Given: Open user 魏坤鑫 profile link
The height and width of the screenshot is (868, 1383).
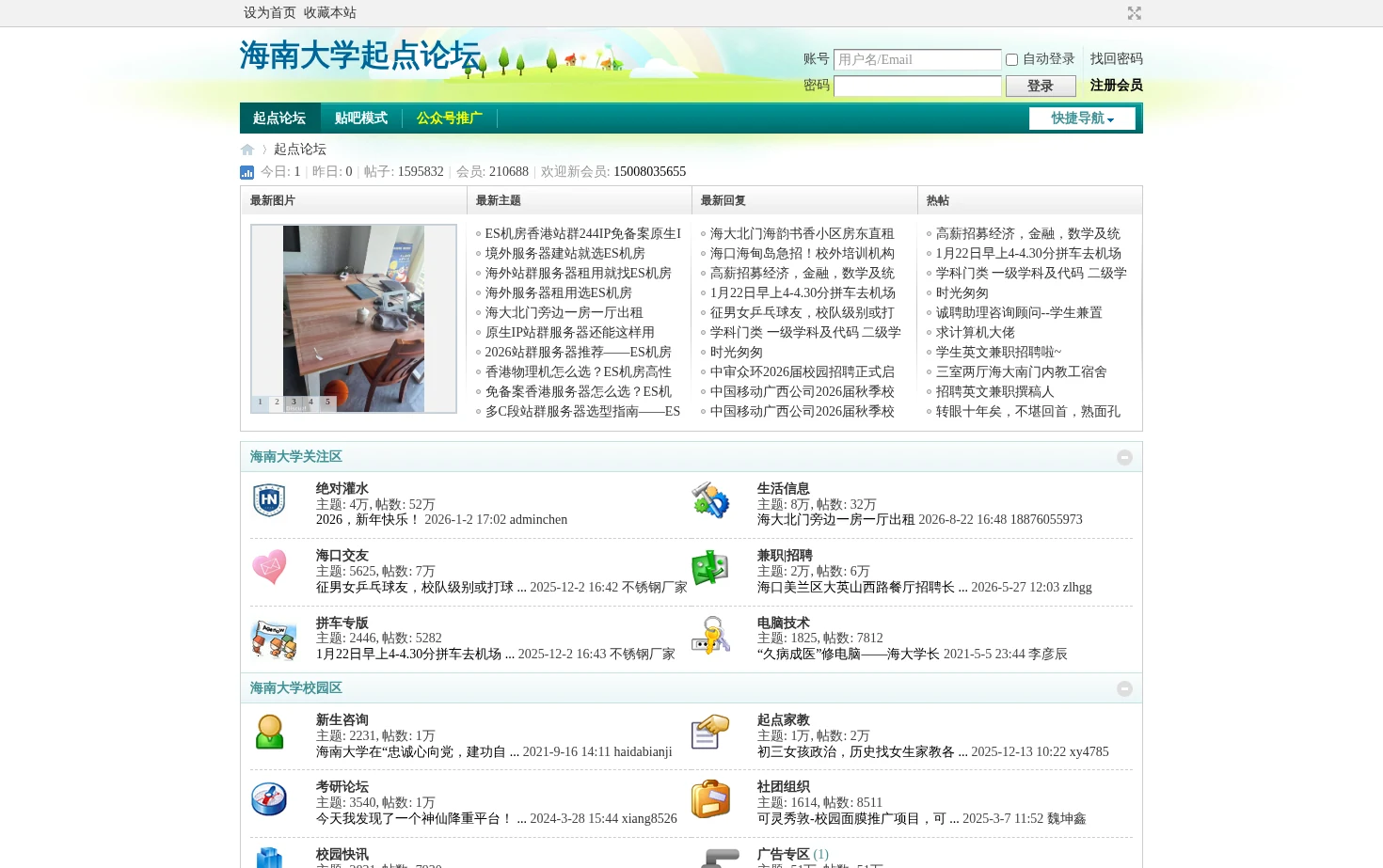Looking at the screenshot, I should pos(1067,818).
